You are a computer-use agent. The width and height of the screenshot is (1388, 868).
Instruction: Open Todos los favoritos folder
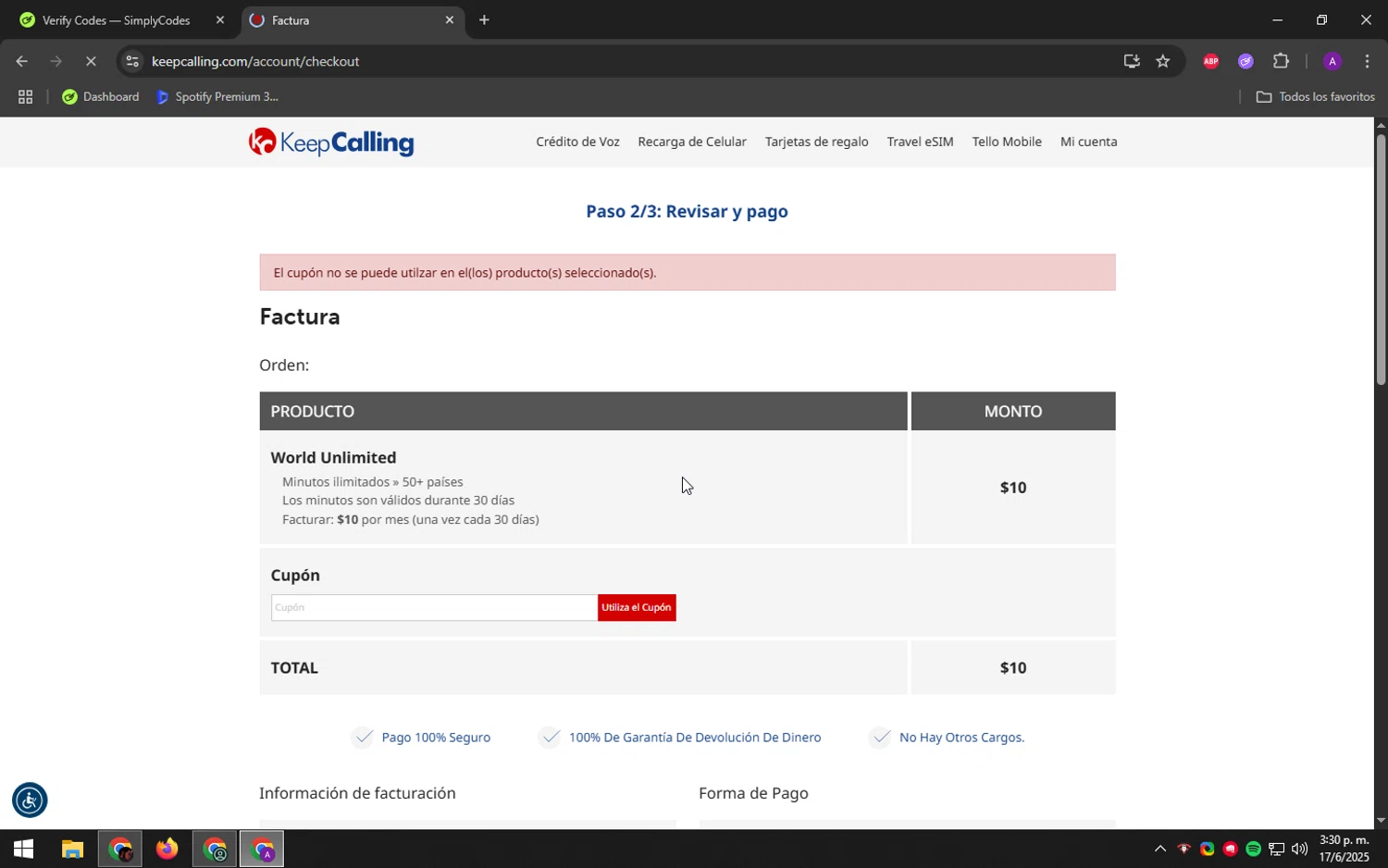(1315, 96)
